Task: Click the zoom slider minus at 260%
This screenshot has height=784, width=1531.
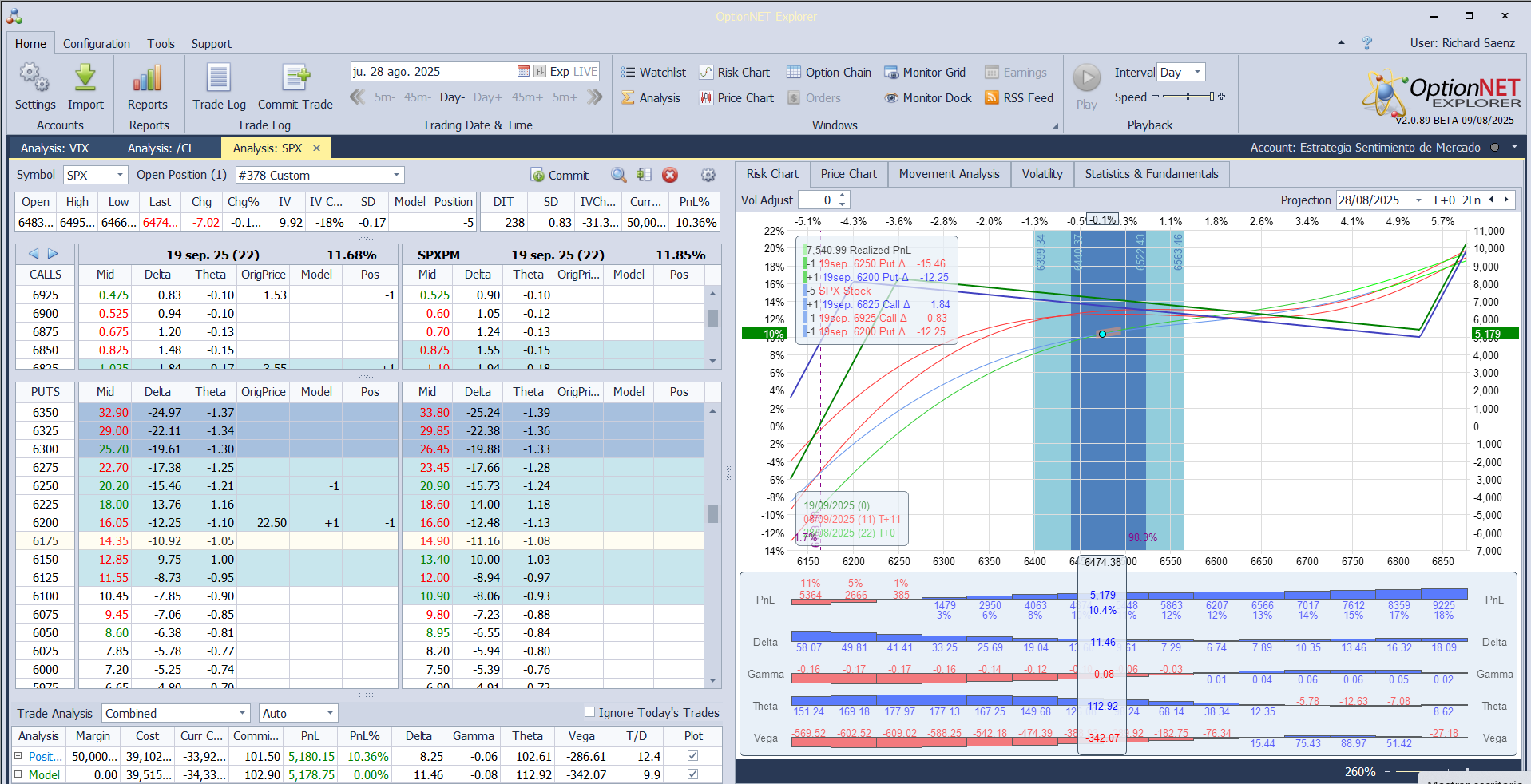Action: click(x=1387, y=772)
